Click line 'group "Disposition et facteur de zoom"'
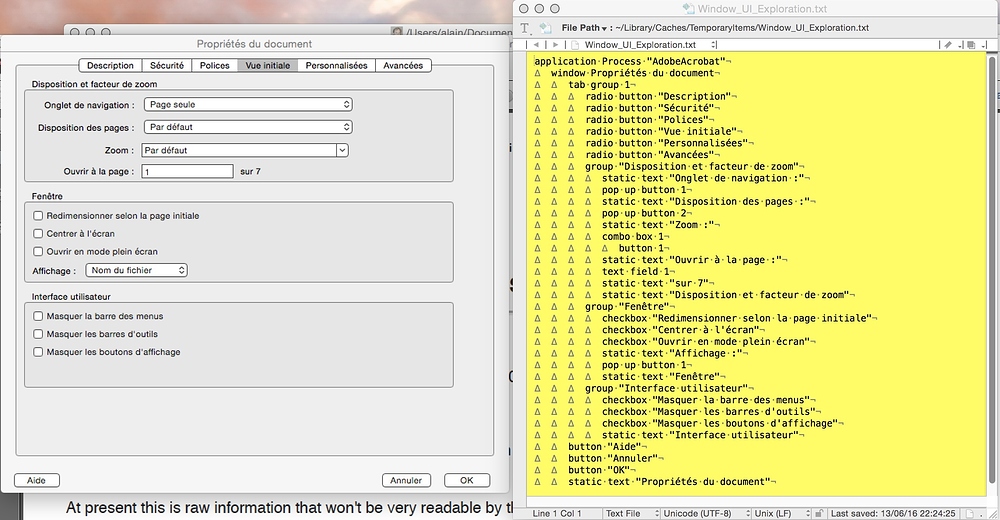Screen dimensions: 1000x520 (x=695, y=166)
